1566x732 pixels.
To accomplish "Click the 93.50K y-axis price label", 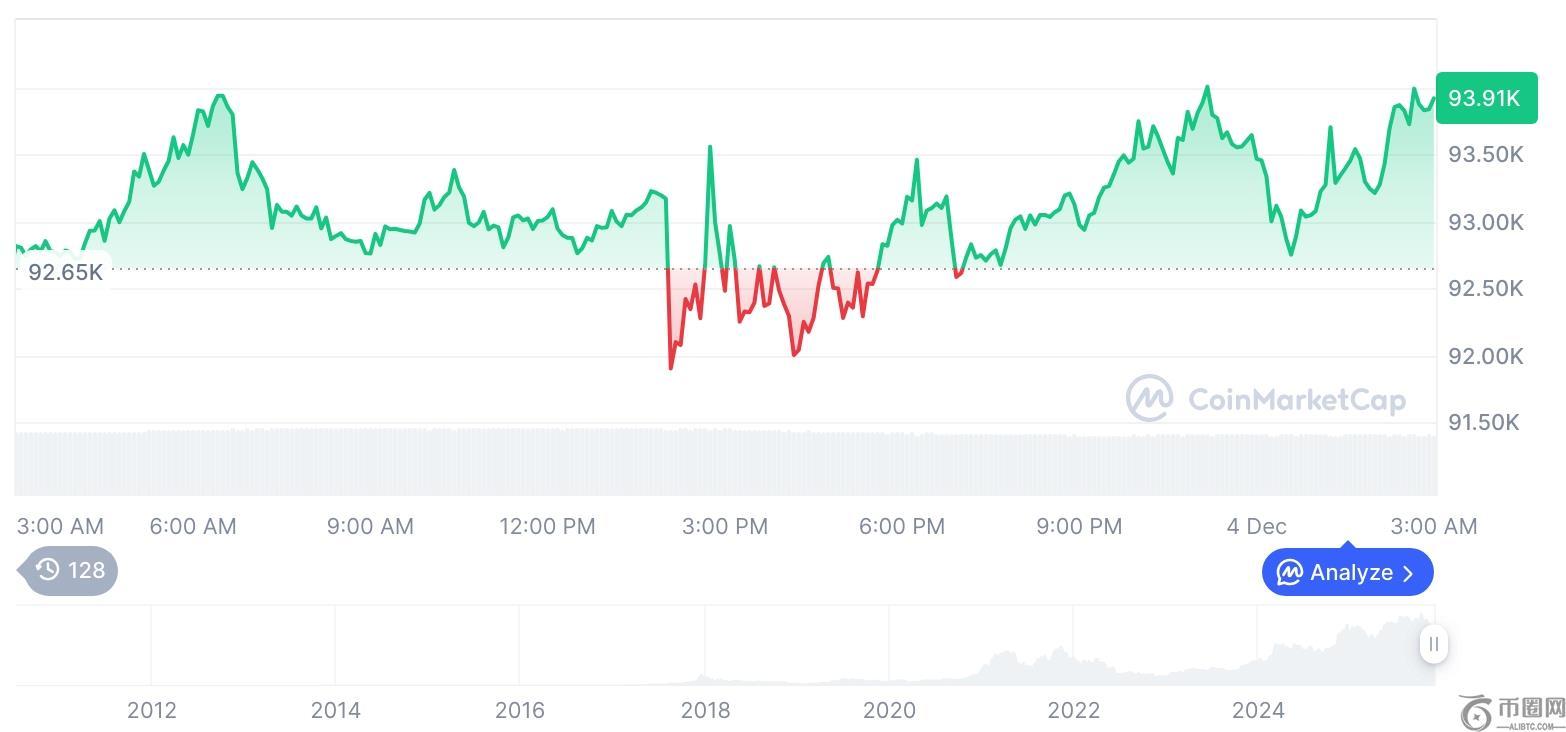I will [x=1486, y=155].
